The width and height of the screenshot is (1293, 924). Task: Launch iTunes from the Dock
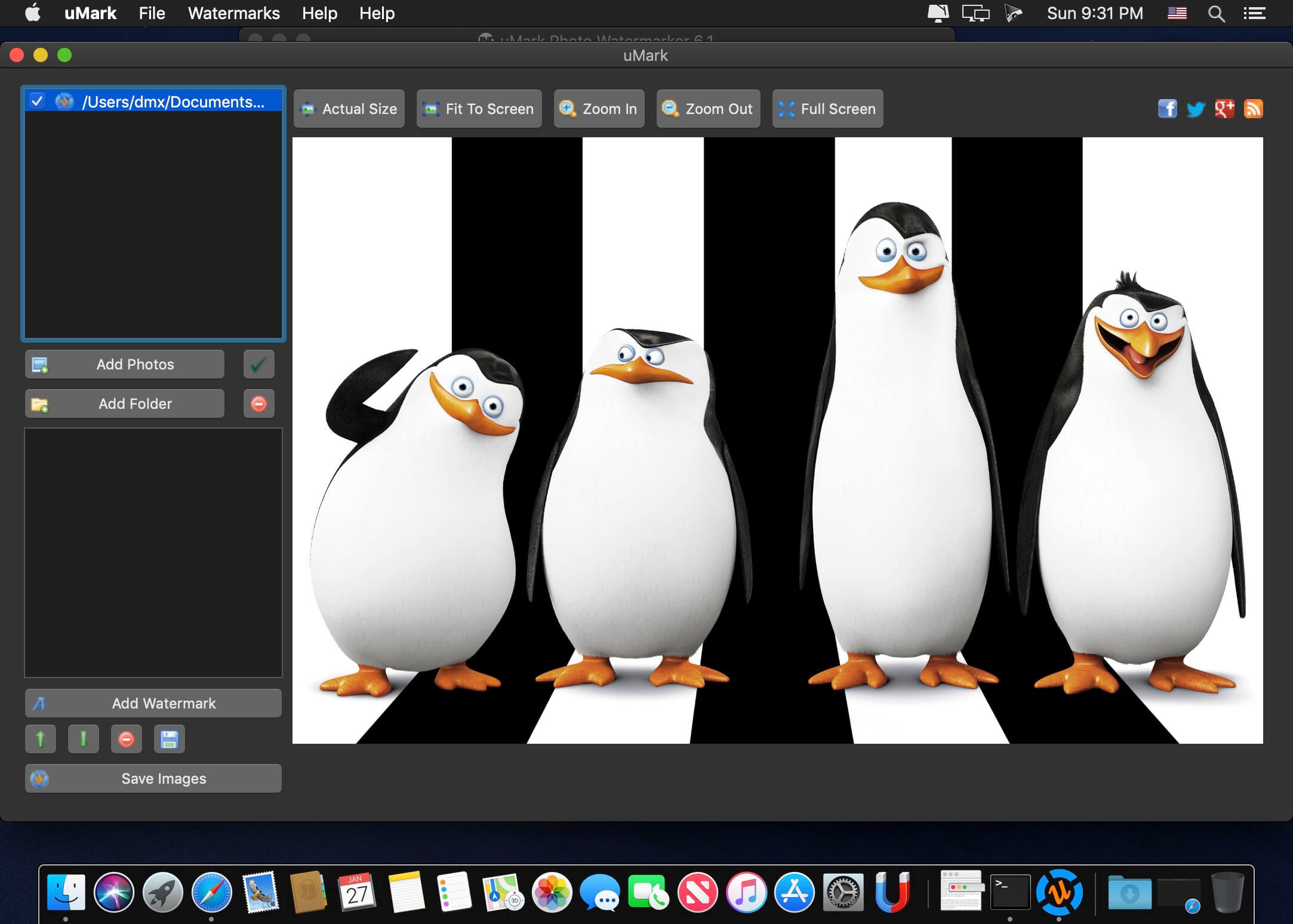coord(746,892)
